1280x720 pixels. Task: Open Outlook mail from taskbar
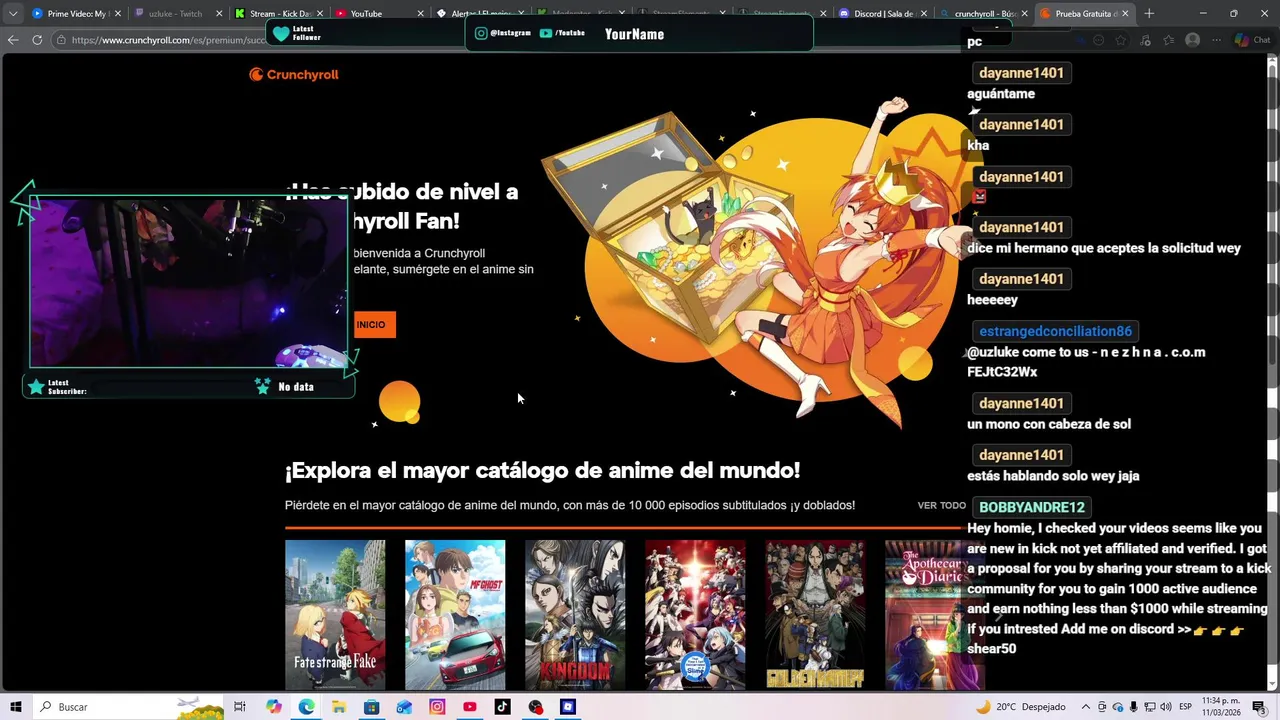click(404, 707)
